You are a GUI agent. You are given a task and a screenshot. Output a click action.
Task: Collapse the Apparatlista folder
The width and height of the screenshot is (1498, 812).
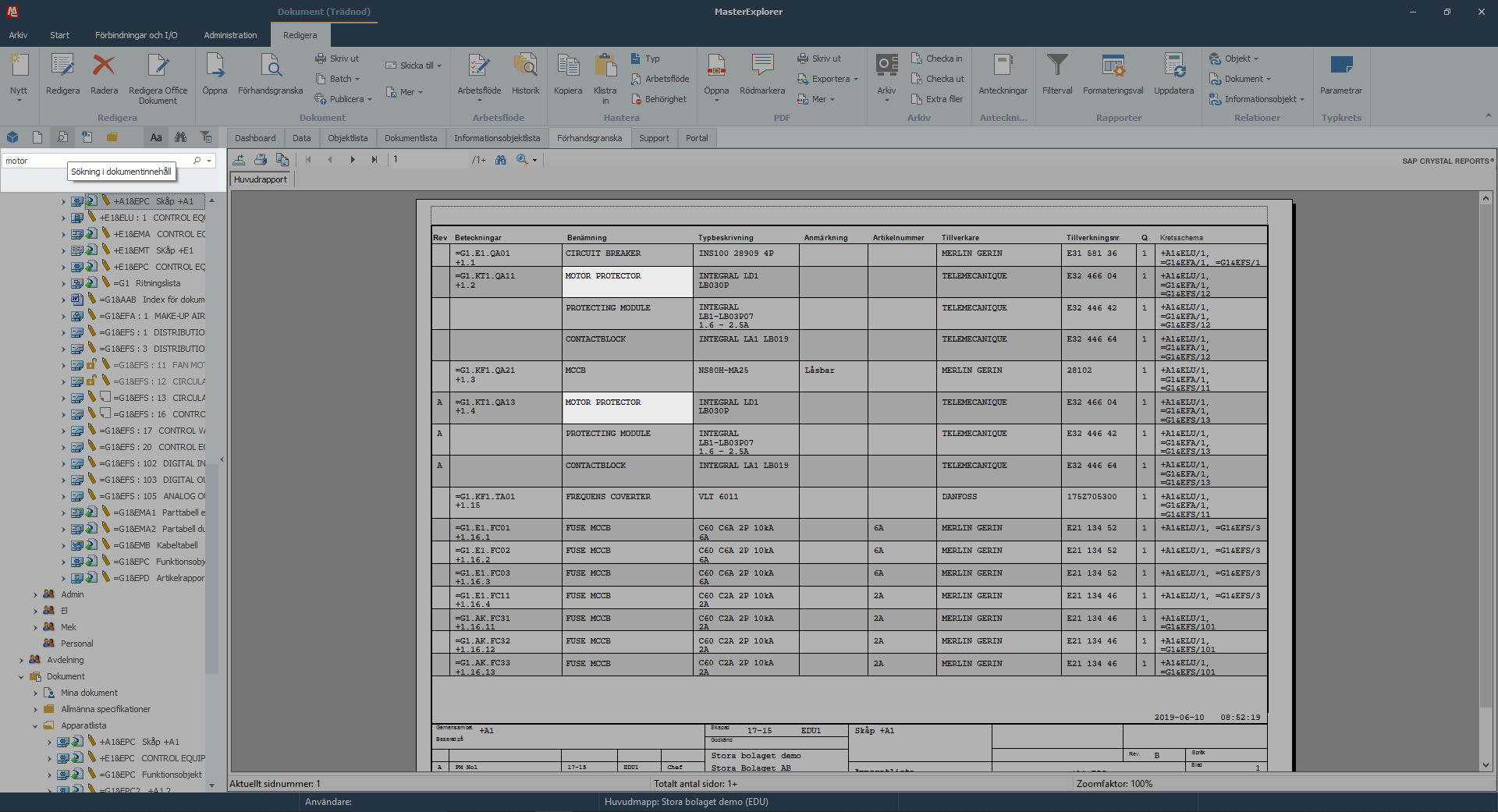(35, 725)
